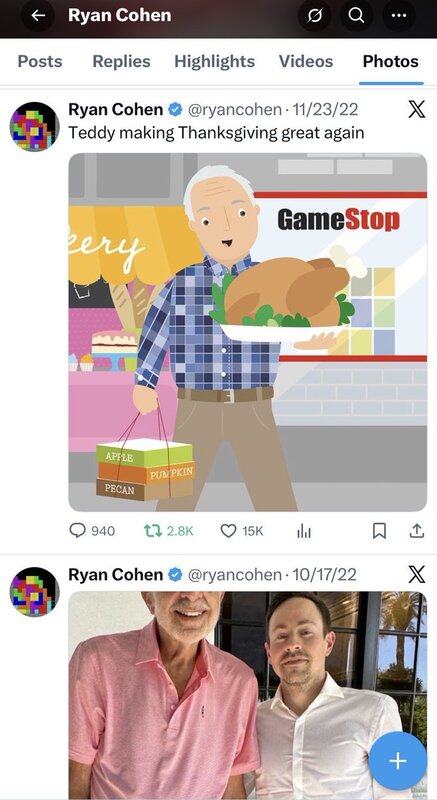Share the Thanksgiving post via upload icon

point(417,531)
